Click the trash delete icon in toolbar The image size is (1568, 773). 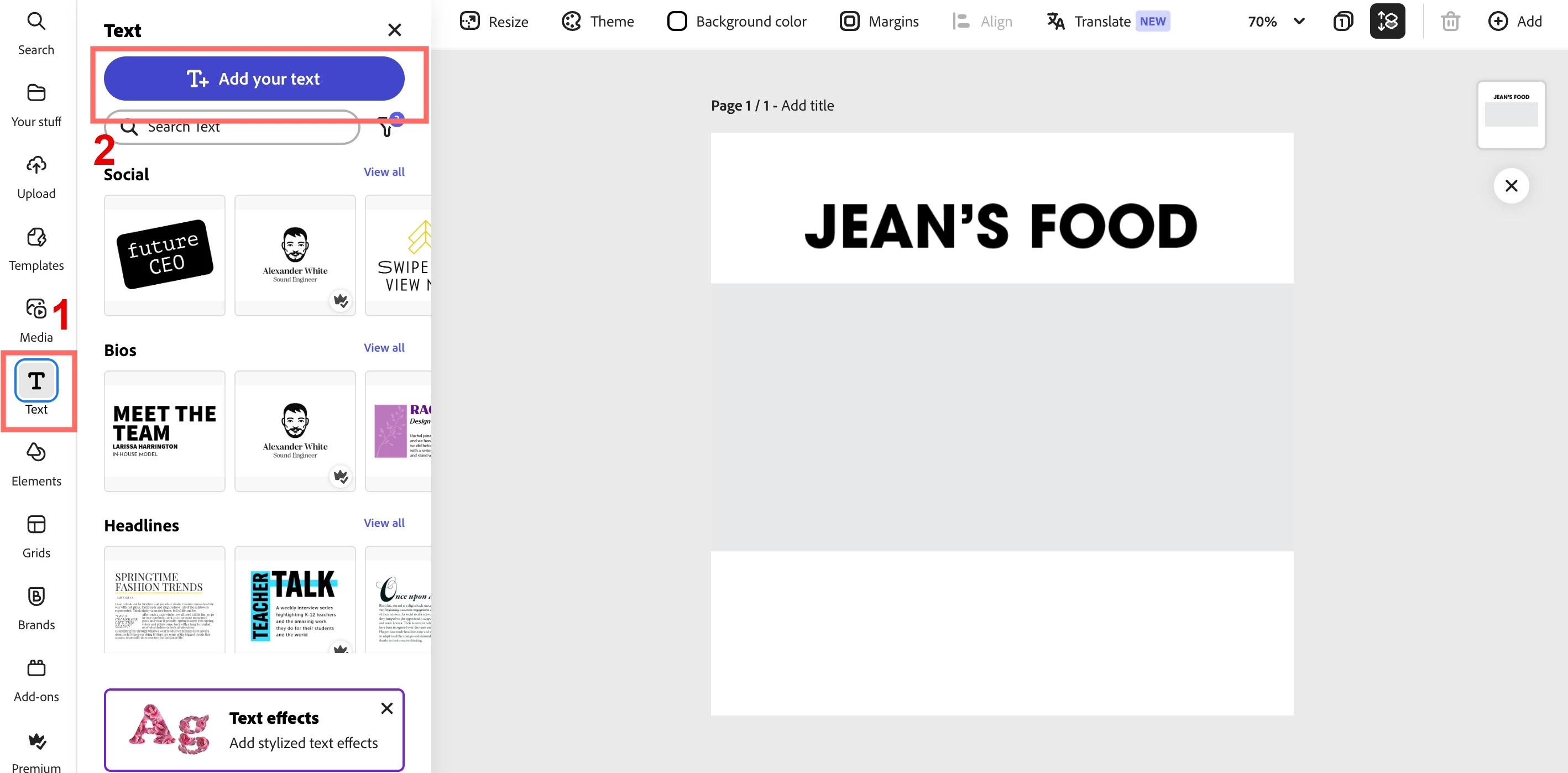coord(1450,22)
